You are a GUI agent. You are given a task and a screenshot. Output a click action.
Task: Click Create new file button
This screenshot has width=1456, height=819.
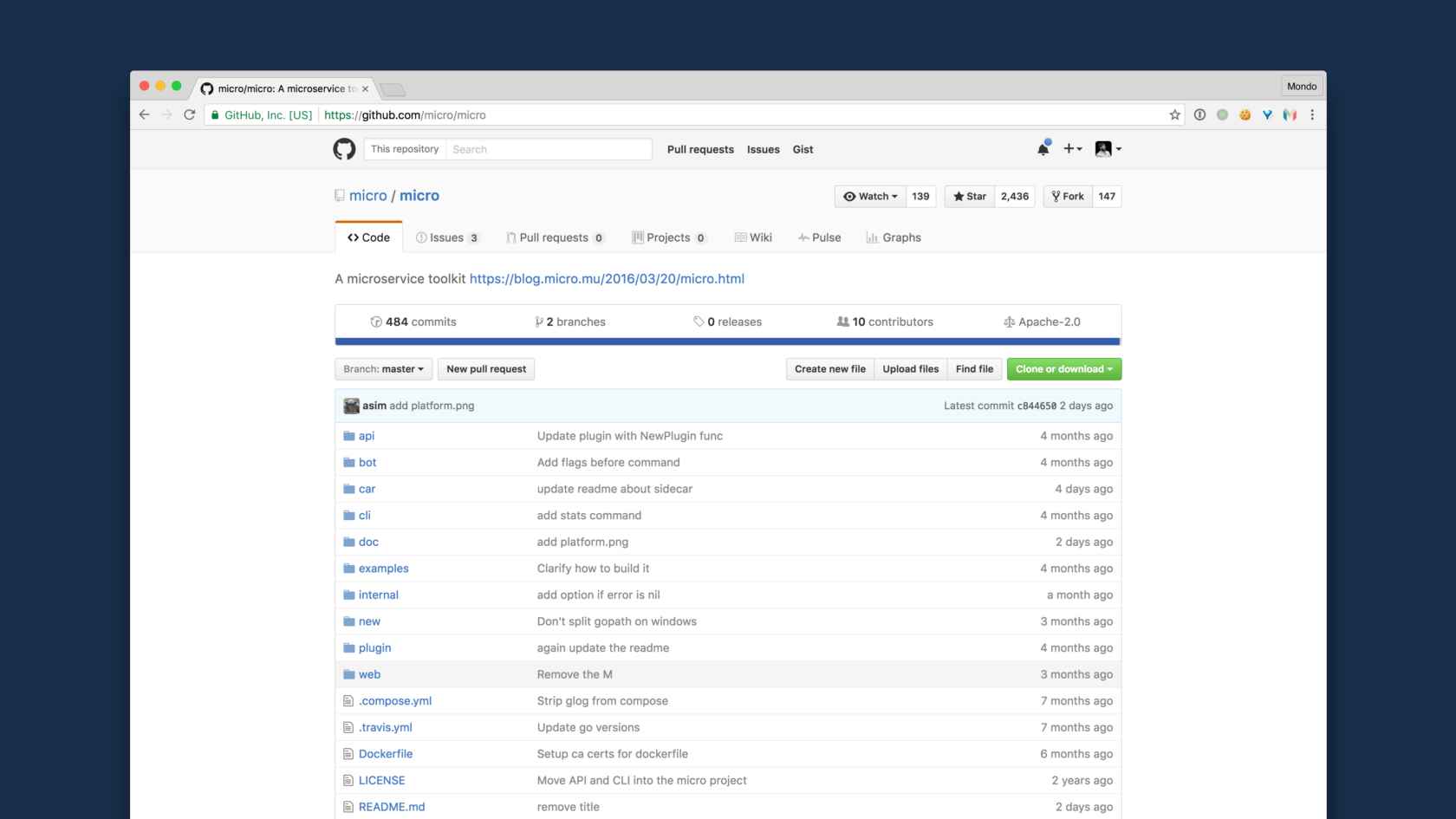click(x=830, y=369)
